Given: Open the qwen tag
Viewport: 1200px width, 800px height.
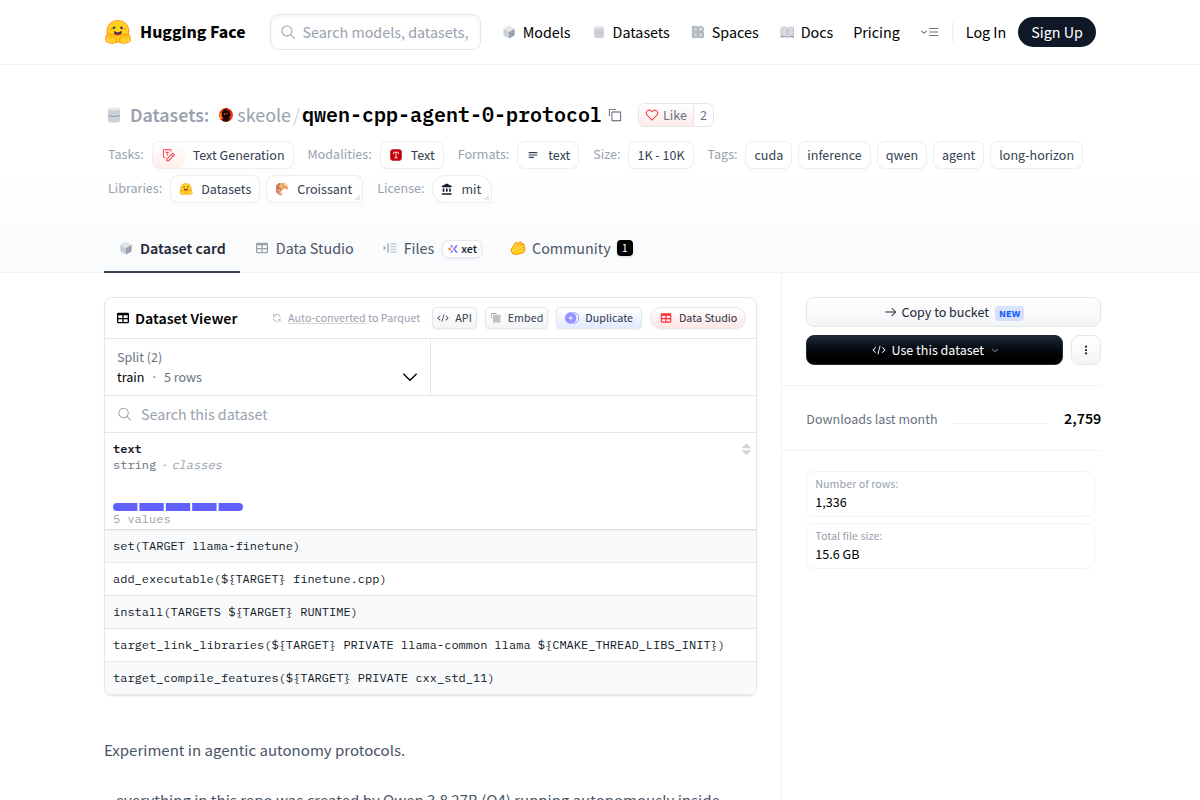Looking at the screenshot, I should 902,155.
